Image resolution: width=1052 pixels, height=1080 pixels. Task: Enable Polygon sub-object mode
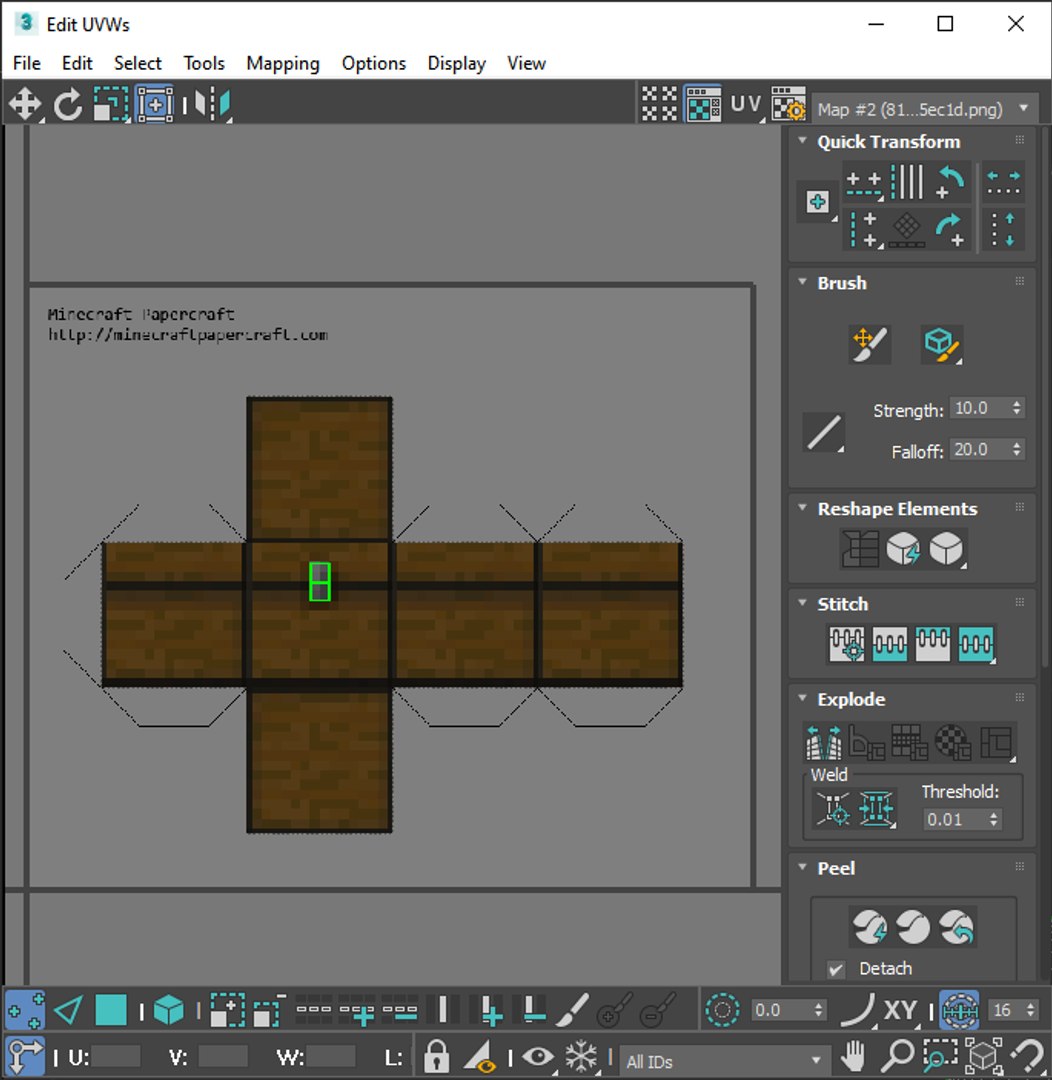click(x=110, y=1010)
